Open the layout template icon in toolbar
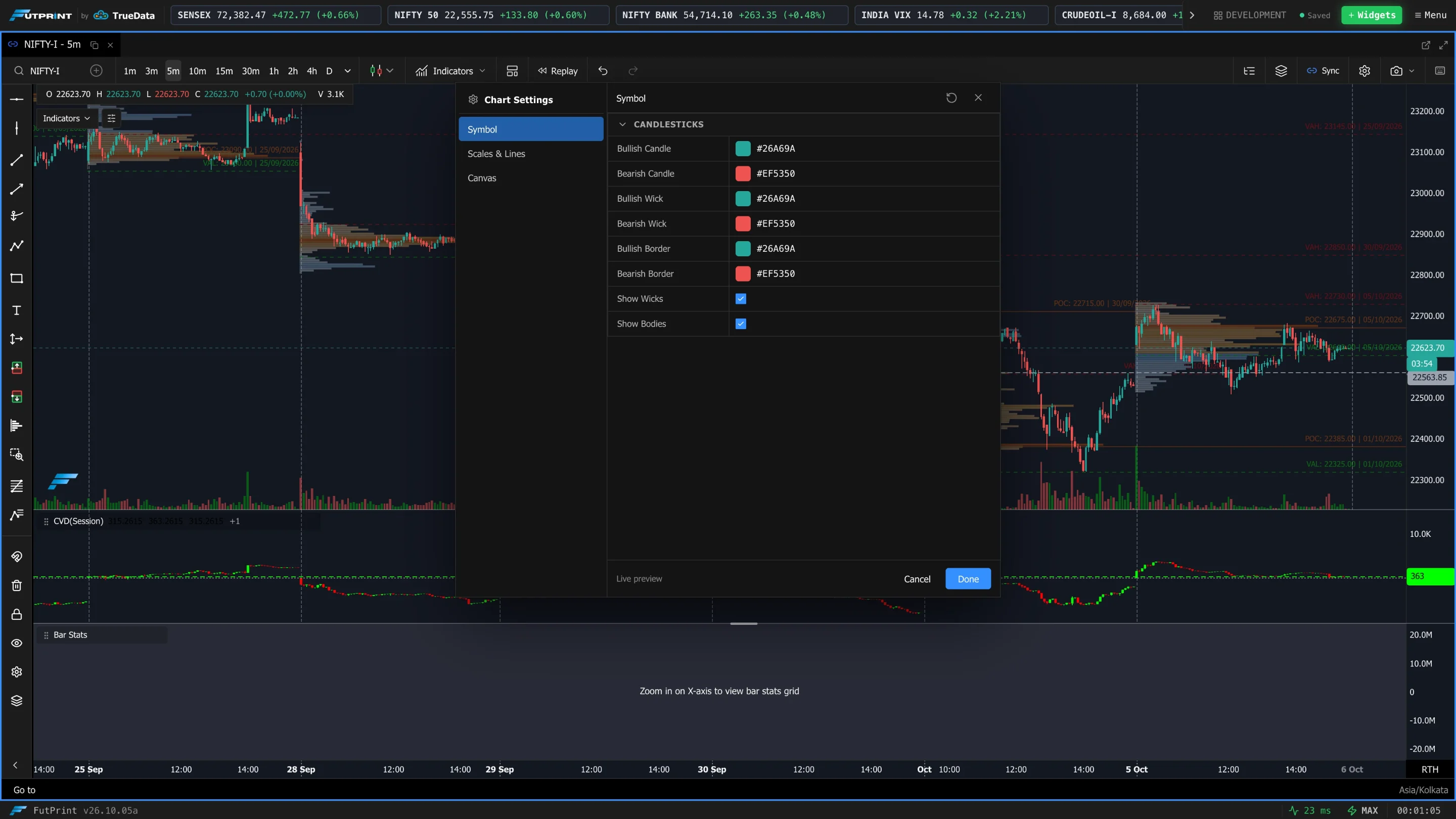Screen dimensions: 1456x819 [512, 71]
